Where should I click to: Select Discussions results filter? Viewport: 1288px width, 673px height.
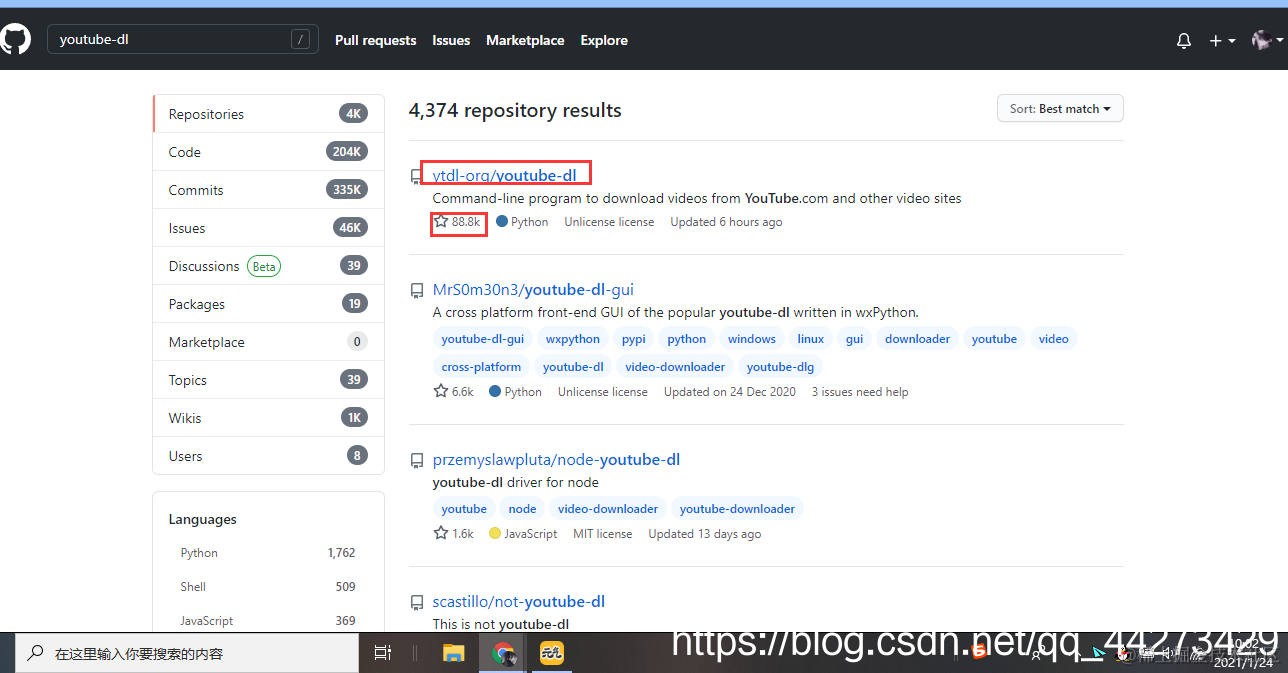pyautogui.click(x=268, y=266)
